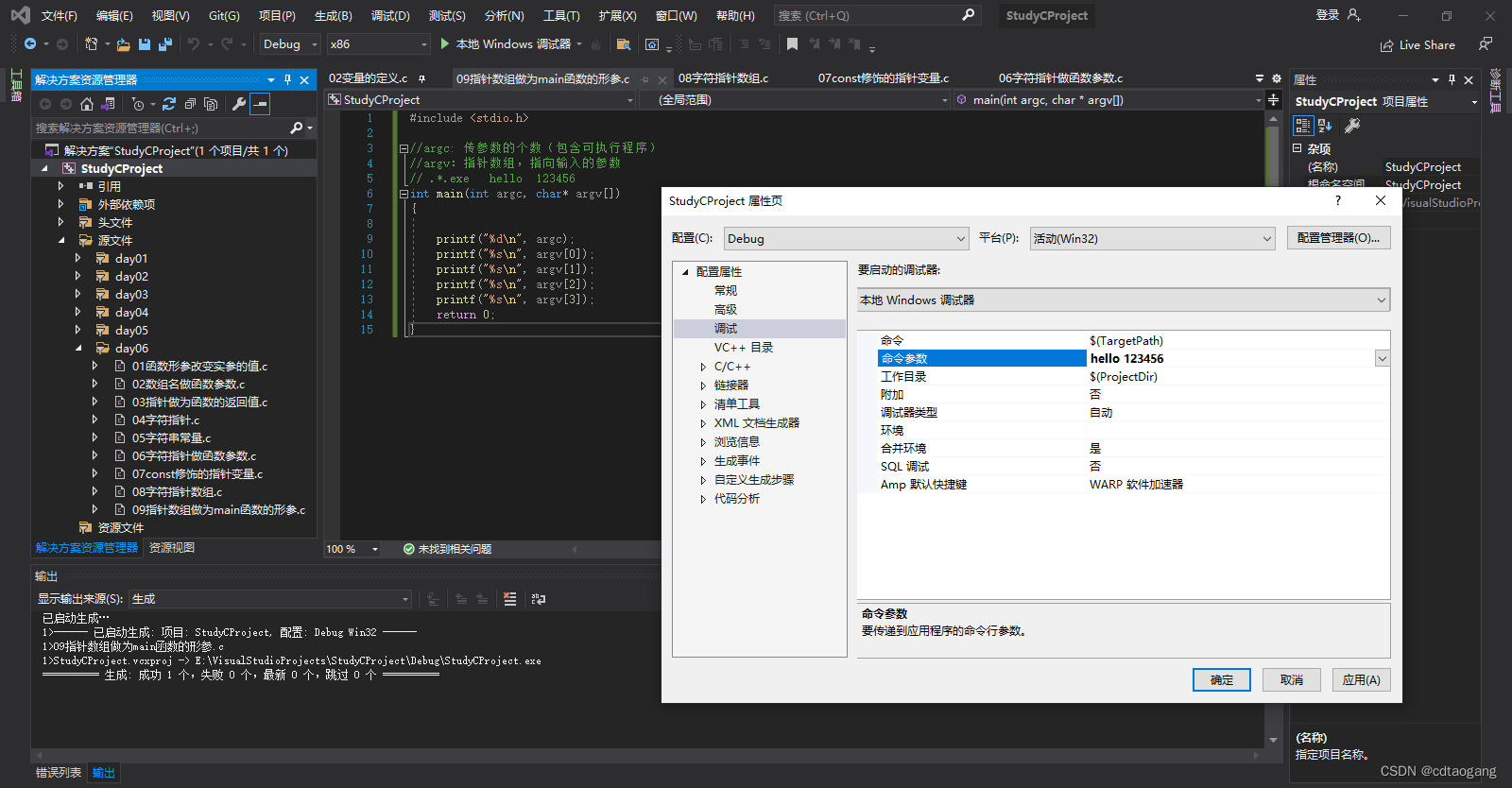Click the Bookmark icon in the toolbar

(792, 44)
